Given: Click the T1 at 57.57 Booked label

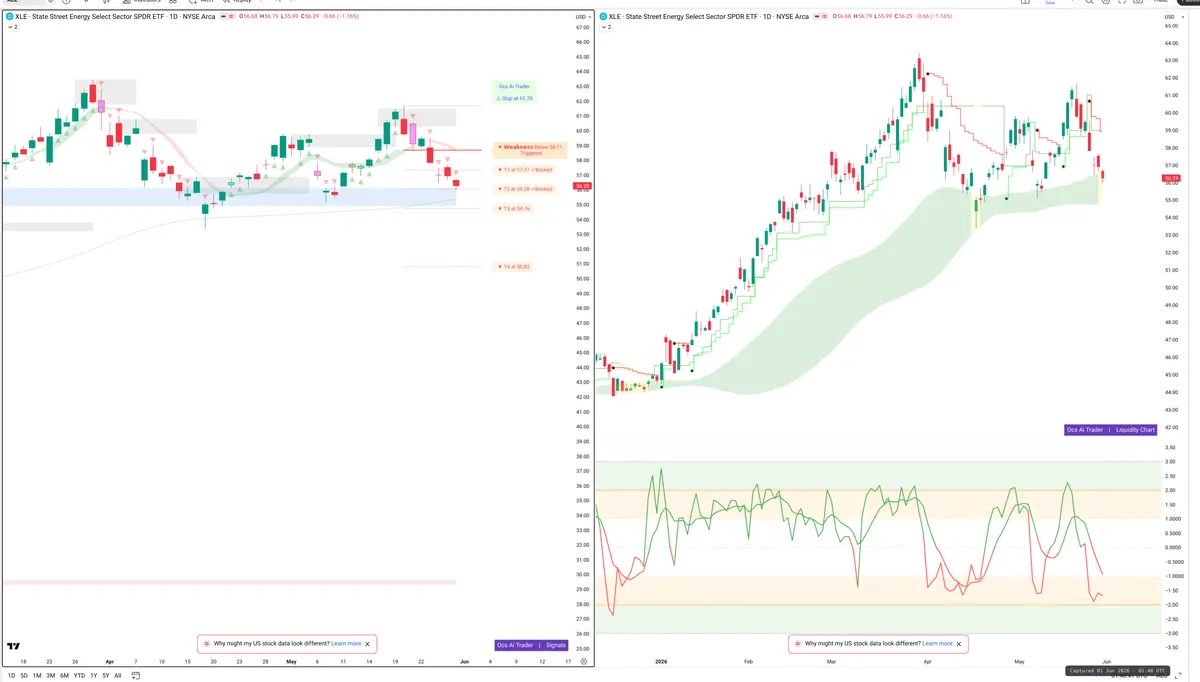Looking at the screenshot, I should click(x=525, y=170).
